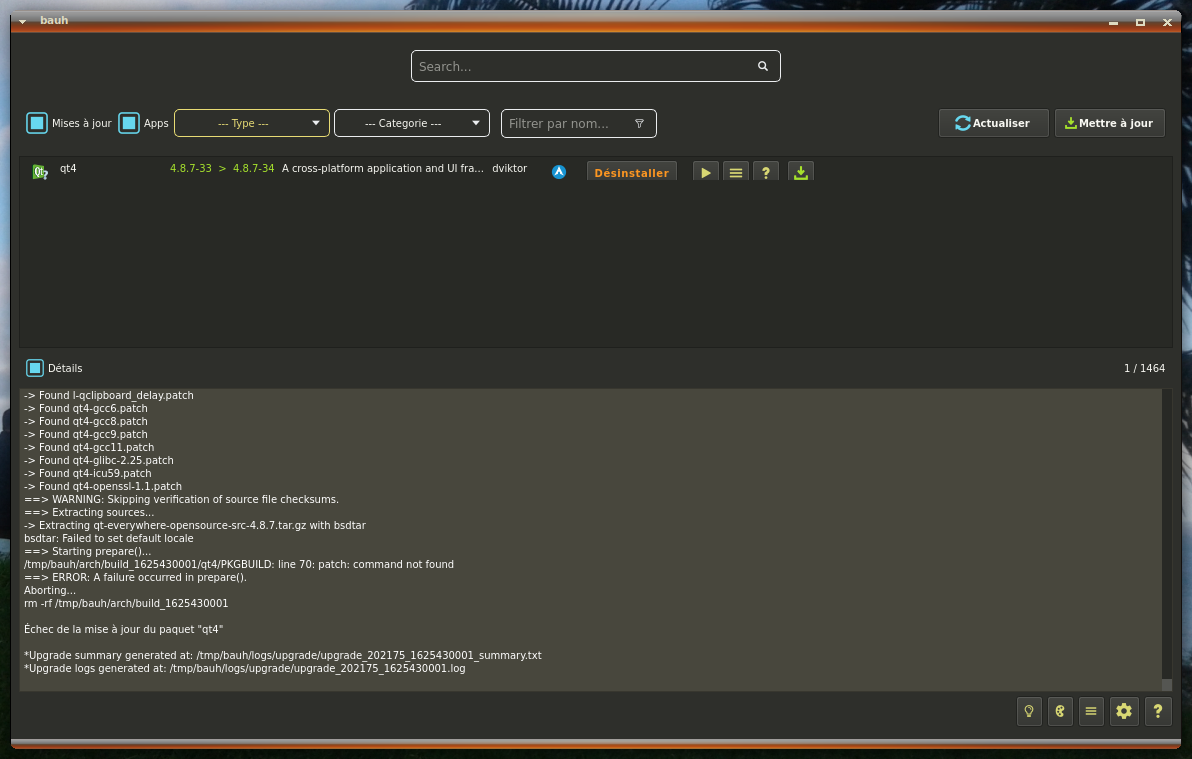Open About with bottom-right question mark
The width and height of the screenshot is (1192, 759).
pos(1158,711)
